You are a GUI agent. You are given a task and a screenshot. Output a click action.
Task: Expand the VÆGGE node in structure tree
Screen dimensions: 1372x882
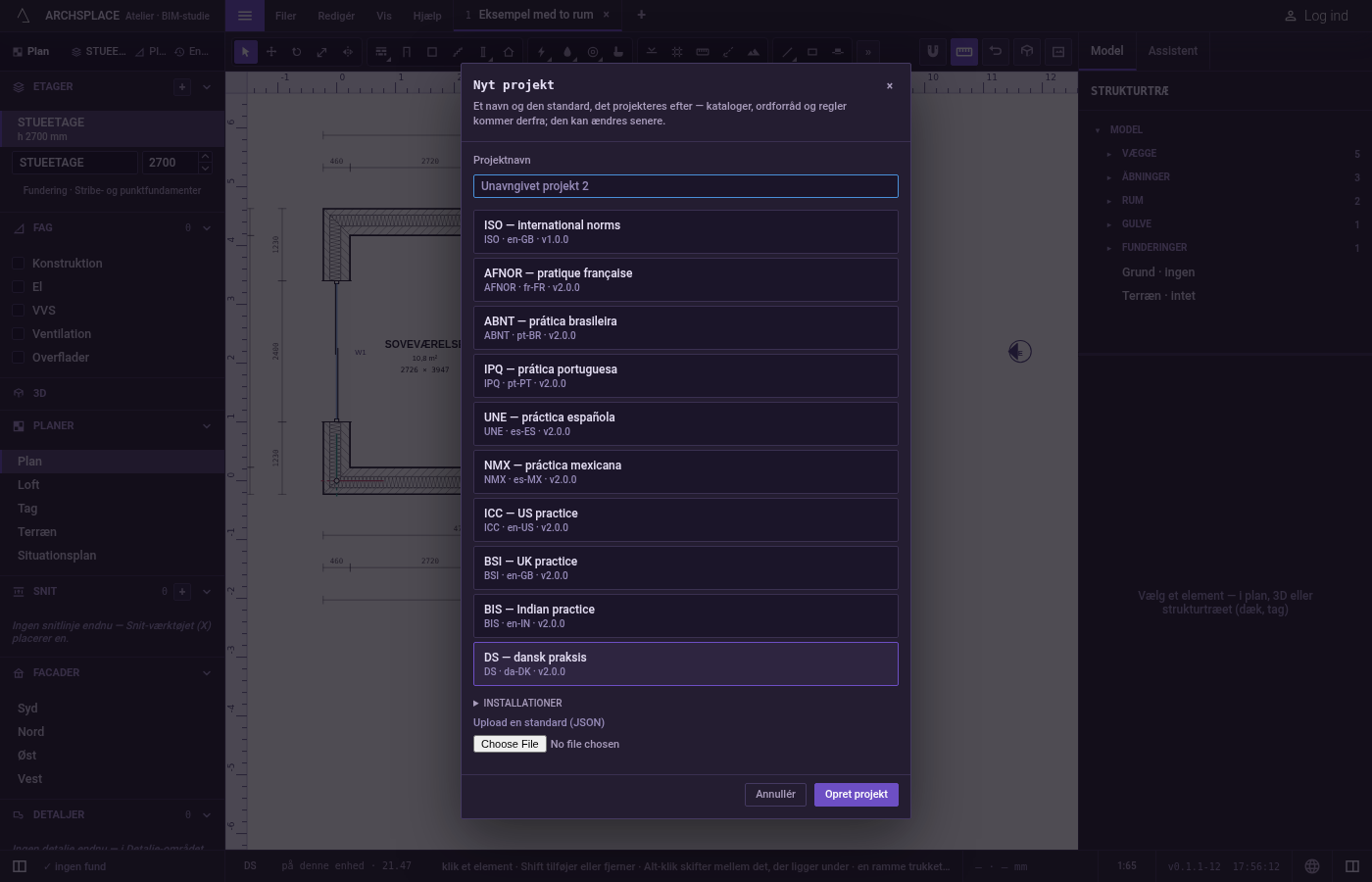point(1109,154)
